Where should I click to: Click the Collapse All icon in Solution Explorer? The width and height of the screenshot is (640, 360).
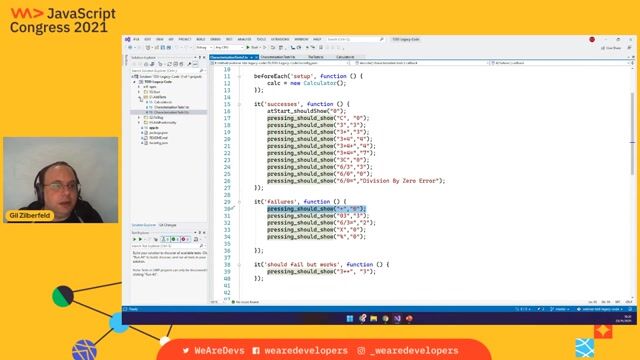[176, 64]
